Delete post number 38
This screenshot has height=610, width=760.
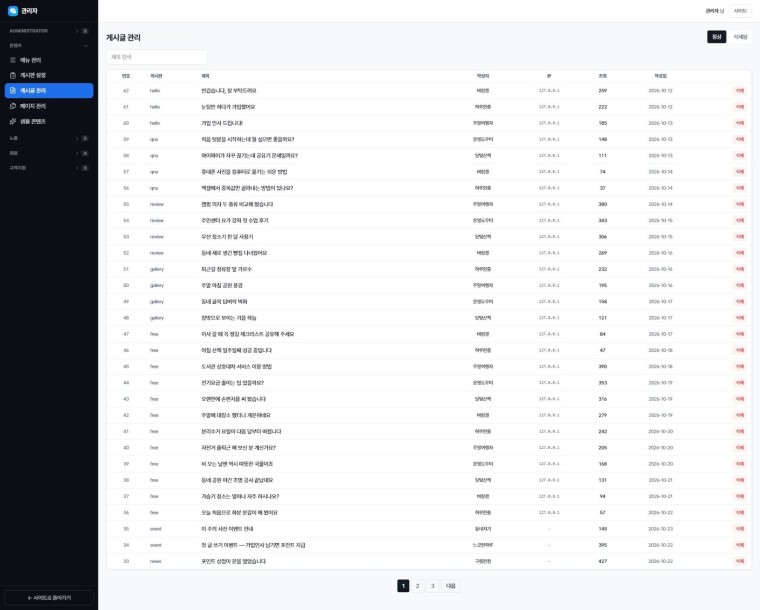[740, 480]
